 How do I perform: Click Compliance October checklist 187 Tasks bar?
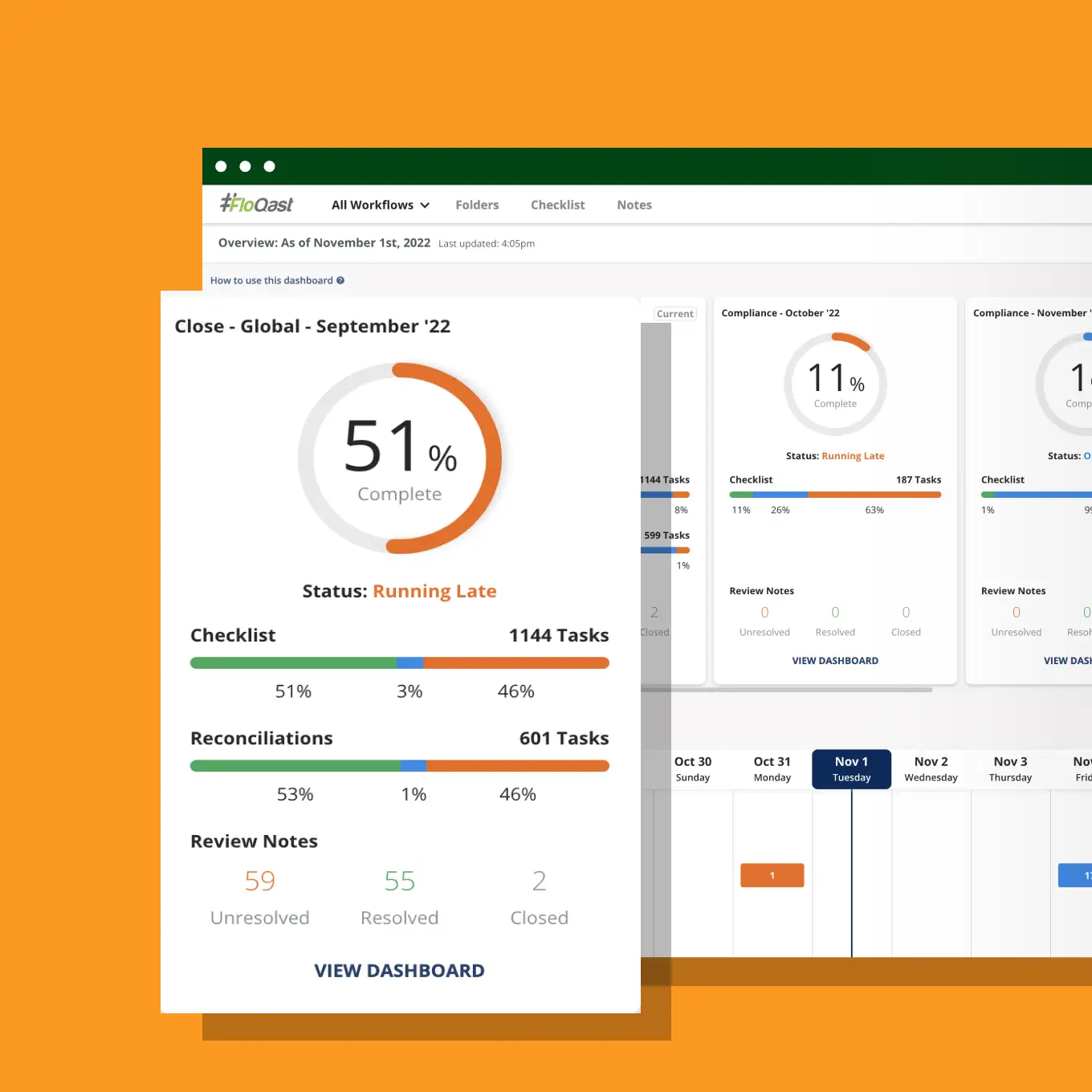835,495
